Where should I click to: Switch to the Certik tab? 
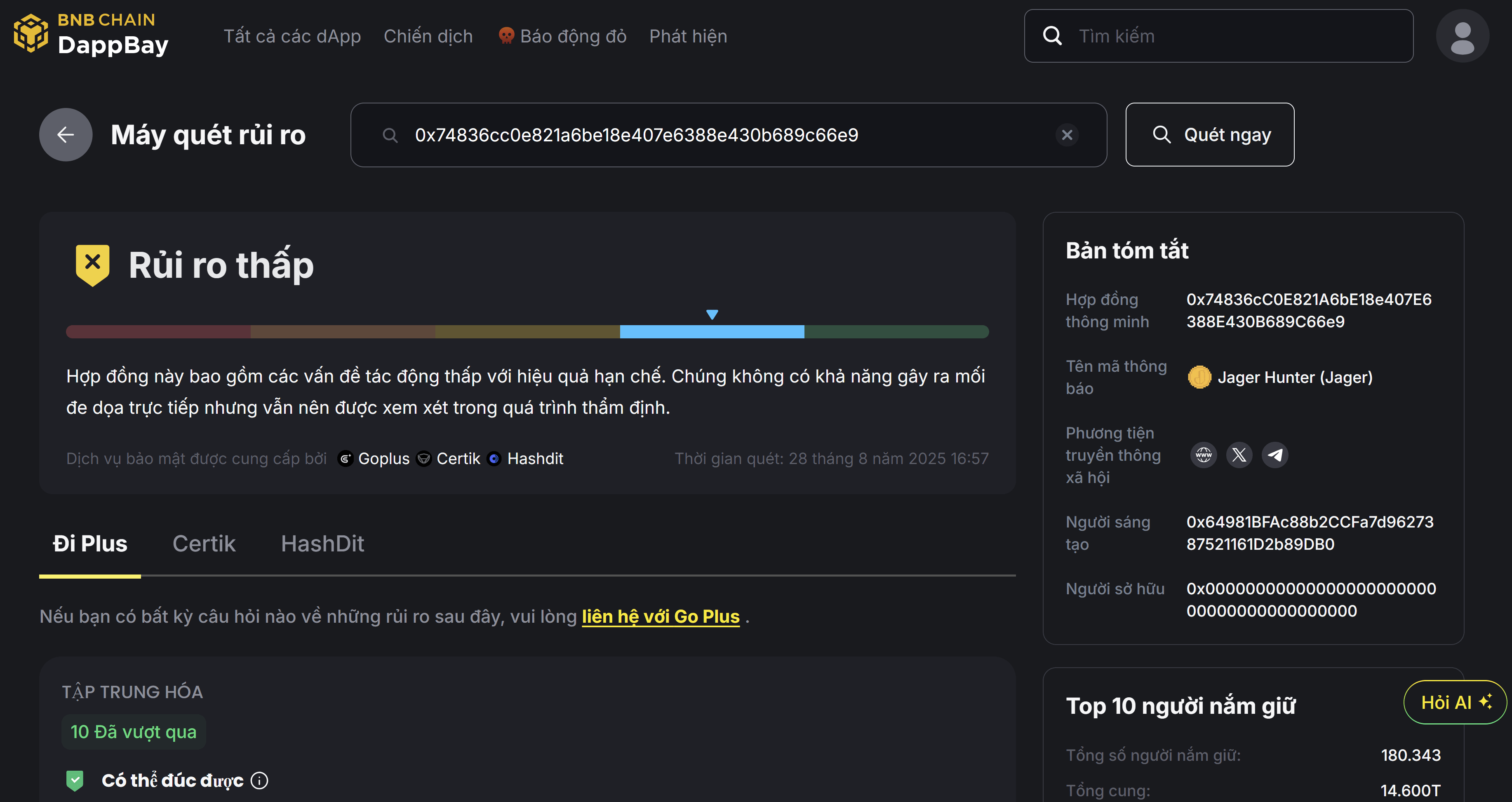click(204, 544)
